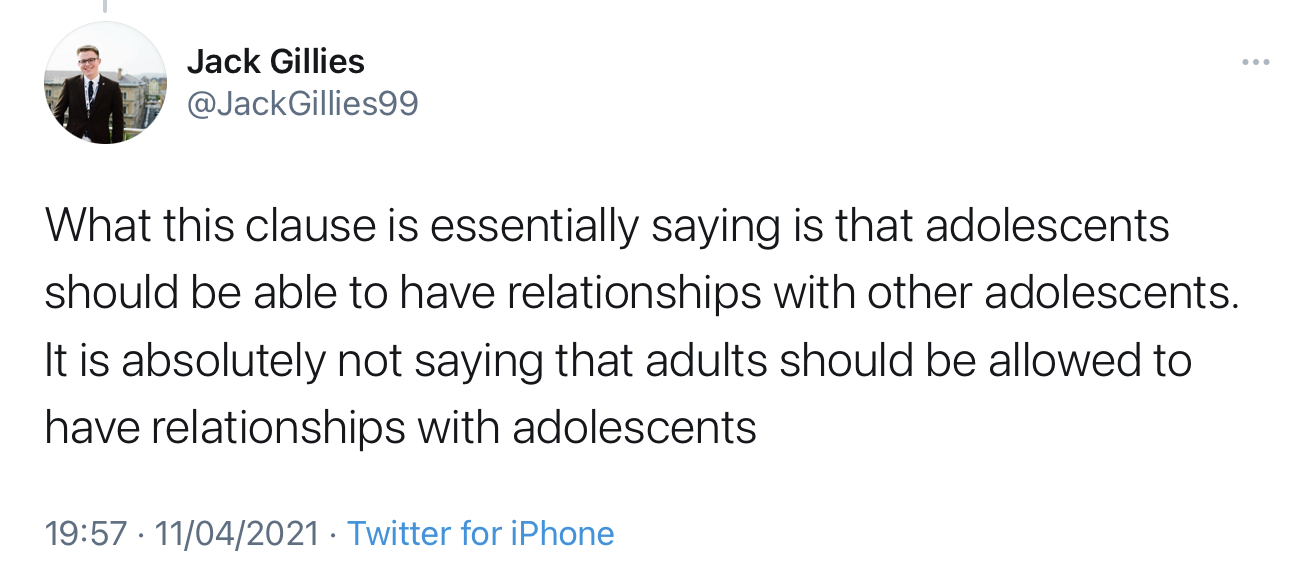The image size is (1304, 578).
Task: Click the surname "Gillies" in the bold name
Action: pos(315,62)
